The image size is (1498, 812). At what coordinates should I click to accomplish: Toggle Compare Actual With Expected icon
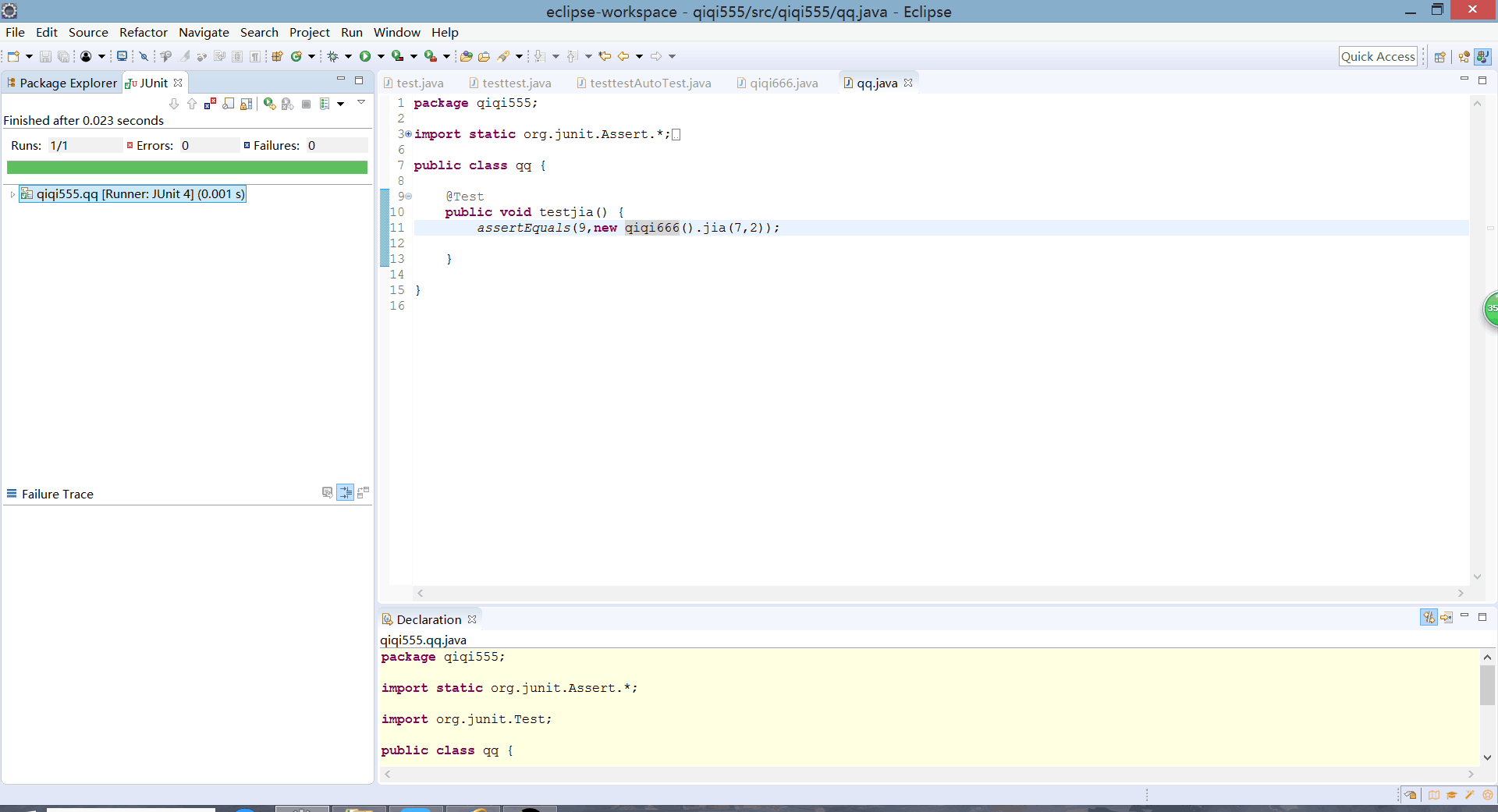coord(363,493)
